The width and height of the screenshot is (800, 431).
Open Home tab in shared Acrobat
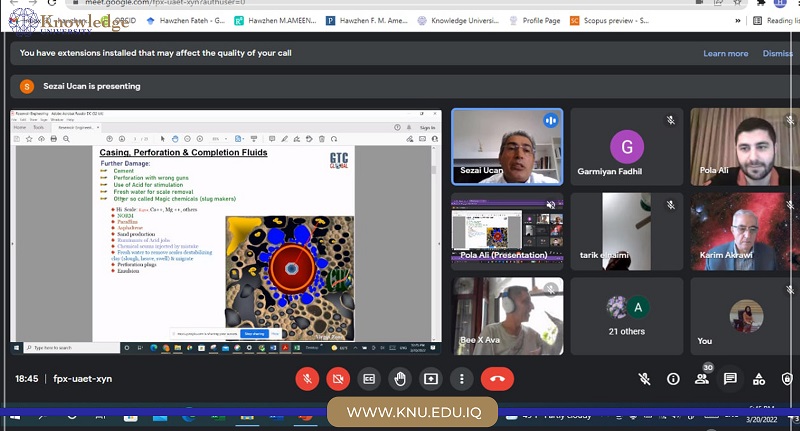point(19,128)
